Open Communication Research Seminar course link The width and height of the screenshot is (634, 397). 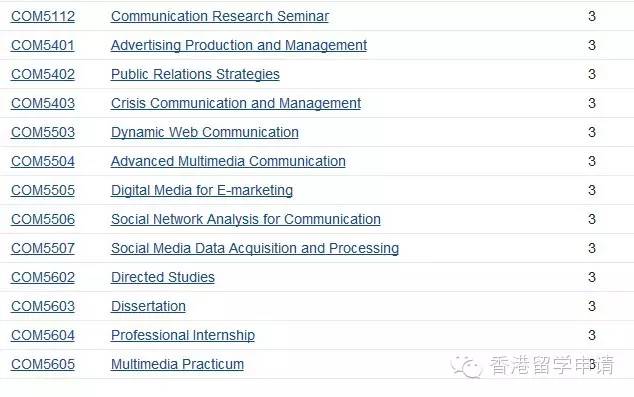(220, 17)
